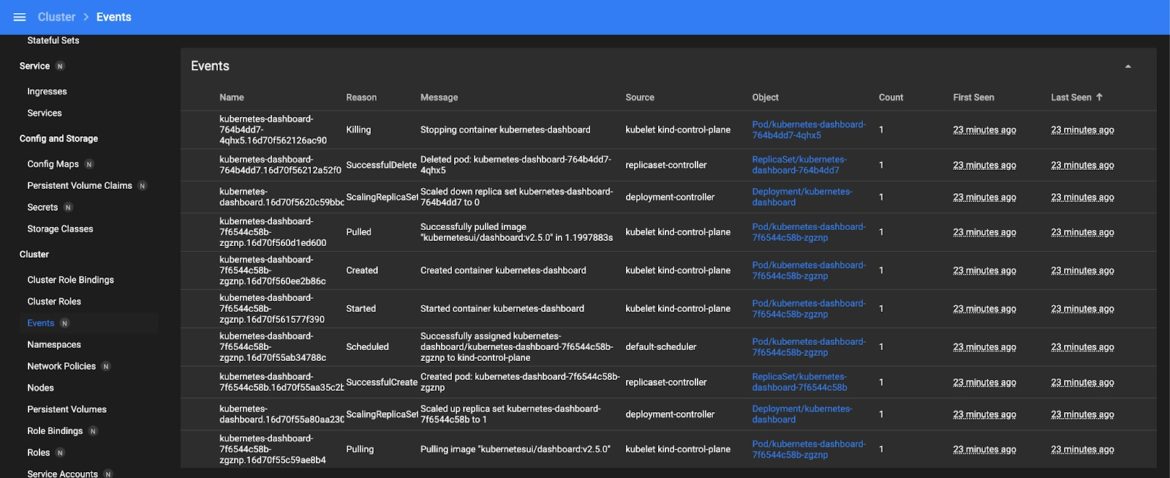Open Pod link in Created event row
Image resolution: width=1170 pixels, height=478 pixels.
point(809,270)
